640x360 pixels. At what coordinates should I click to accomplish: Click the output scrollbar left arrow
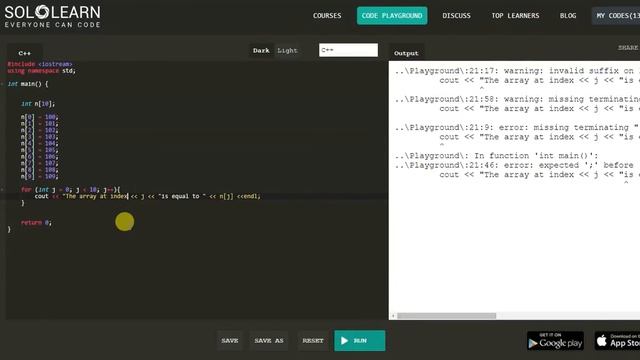pyautogui.click(x=393, y=316)
